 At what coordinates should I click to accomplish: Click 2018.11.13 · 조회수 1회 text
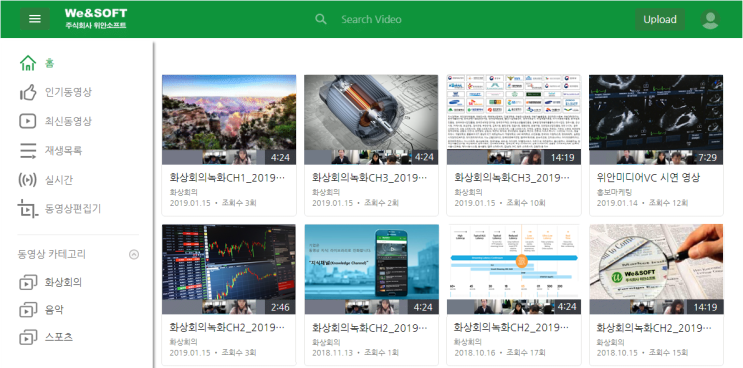[355, 353]
